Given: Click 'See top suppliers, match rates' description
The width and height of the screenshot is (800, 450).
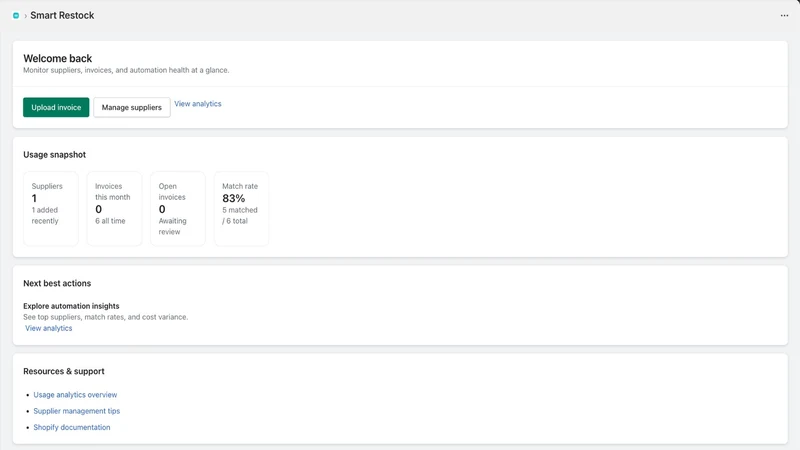Looking at the screenshot, I should [106, 317].
